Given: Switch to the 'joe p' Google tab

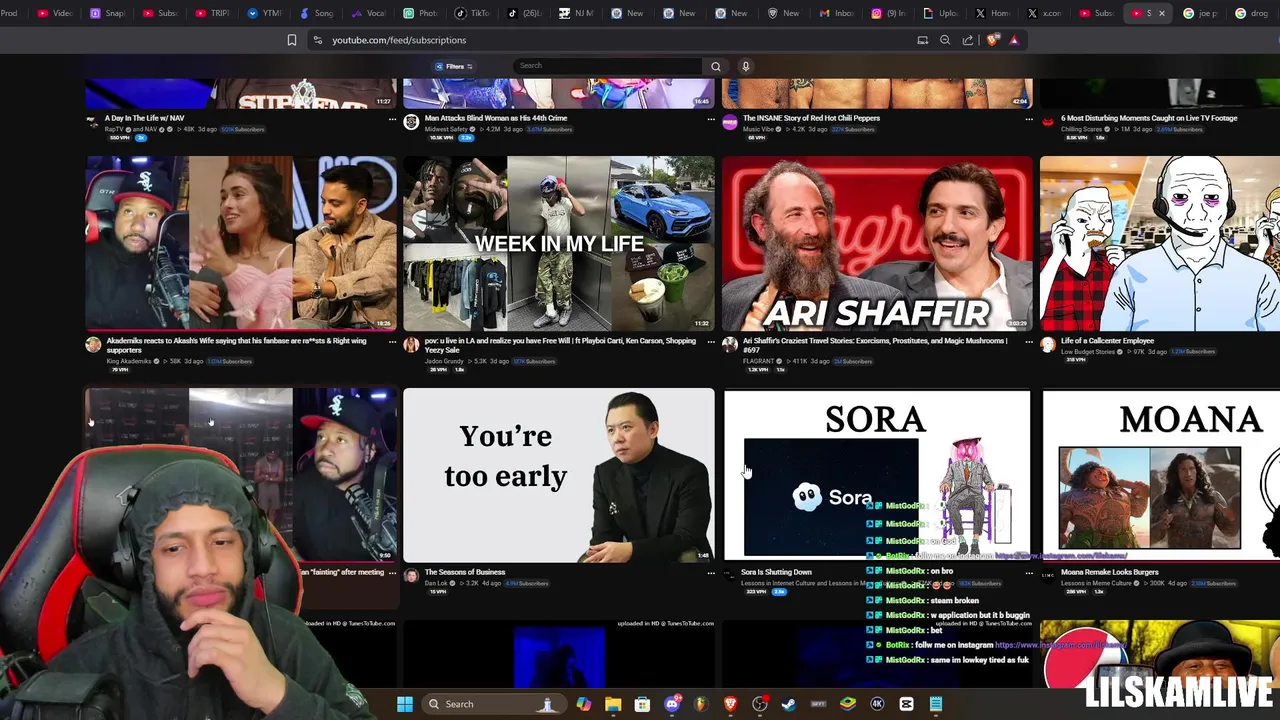Looking at the screenshot, I should (x=1201, y=13).
